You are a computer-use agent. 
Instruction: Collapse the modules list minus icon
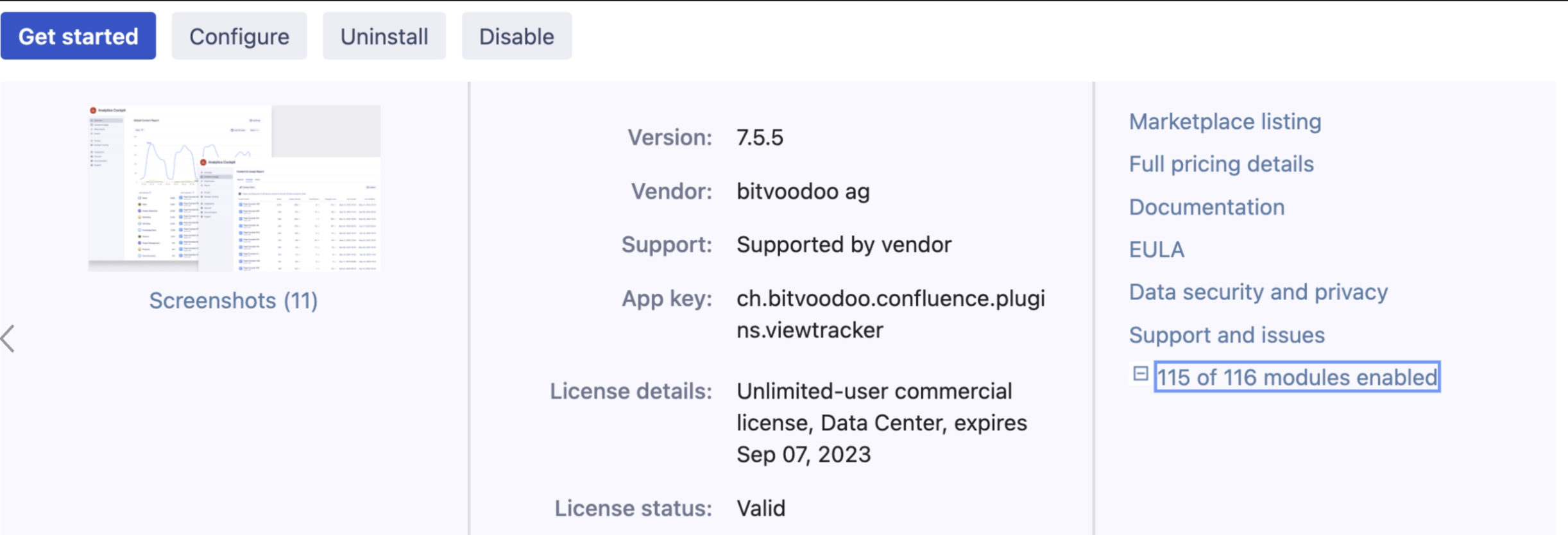point(1140,373)
